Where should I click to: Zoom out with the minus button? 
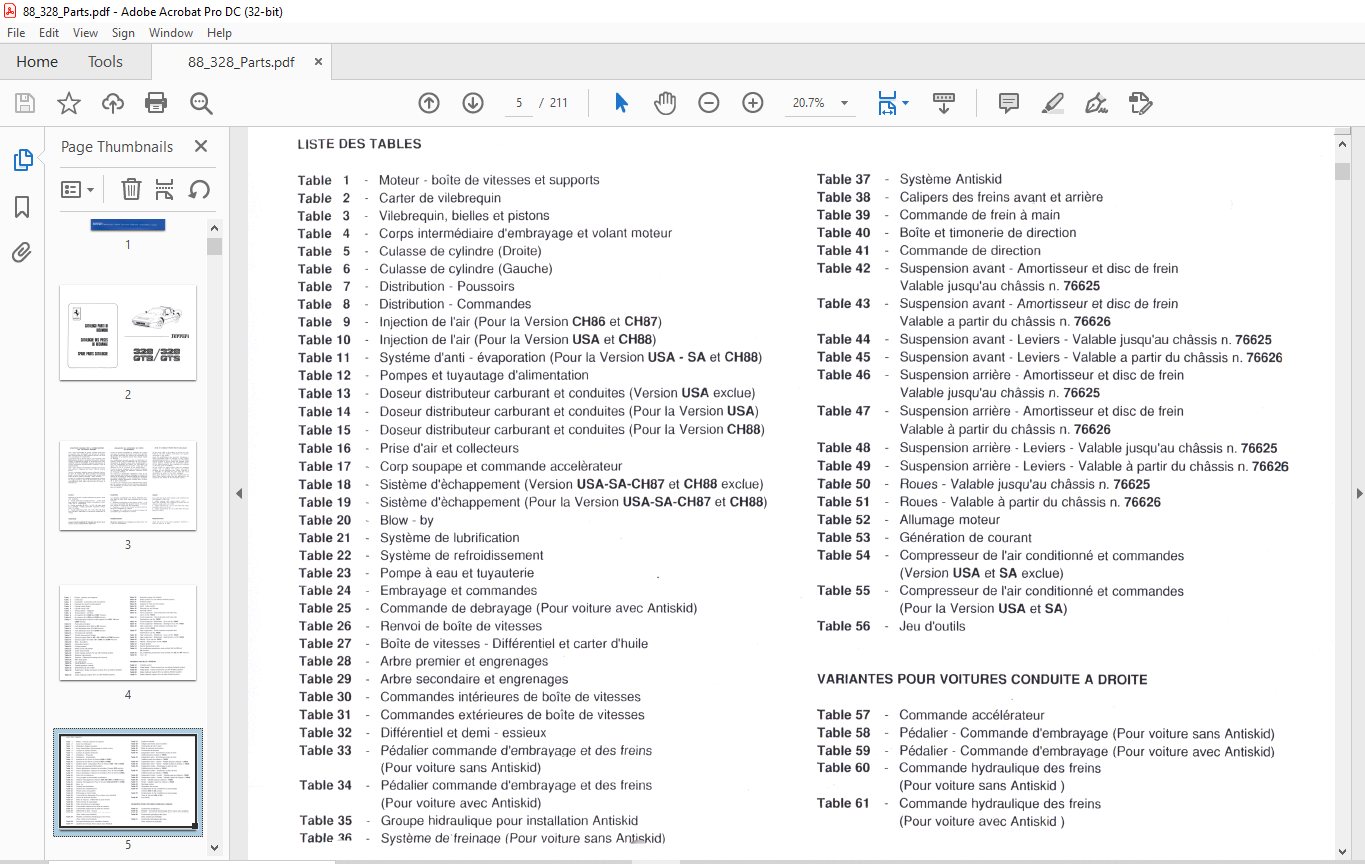[709, 103]
